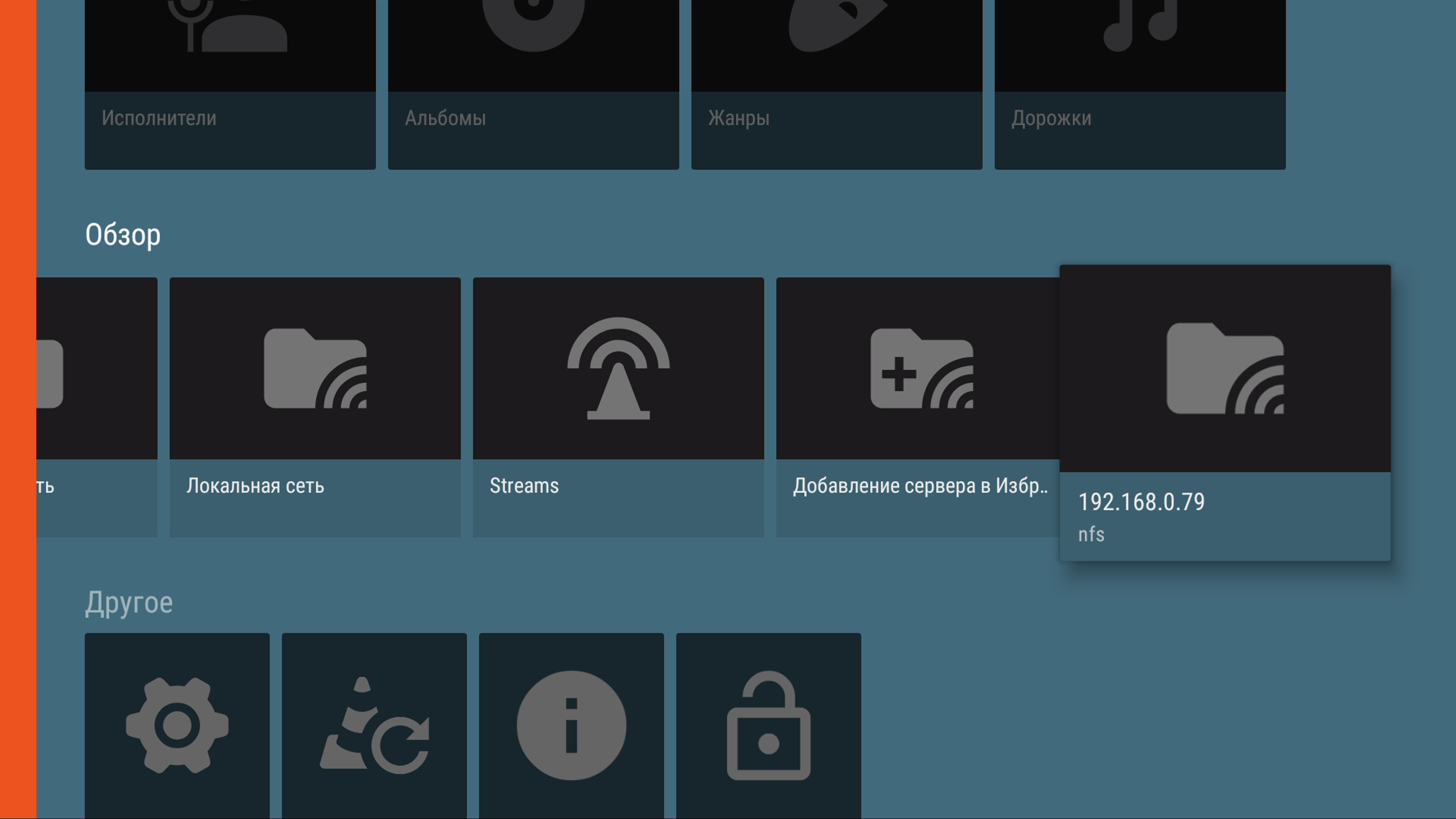The height and width of the screenshot is (819, 1456).
Task: Click the add server to favorites icon
Action: coord(921,369)
